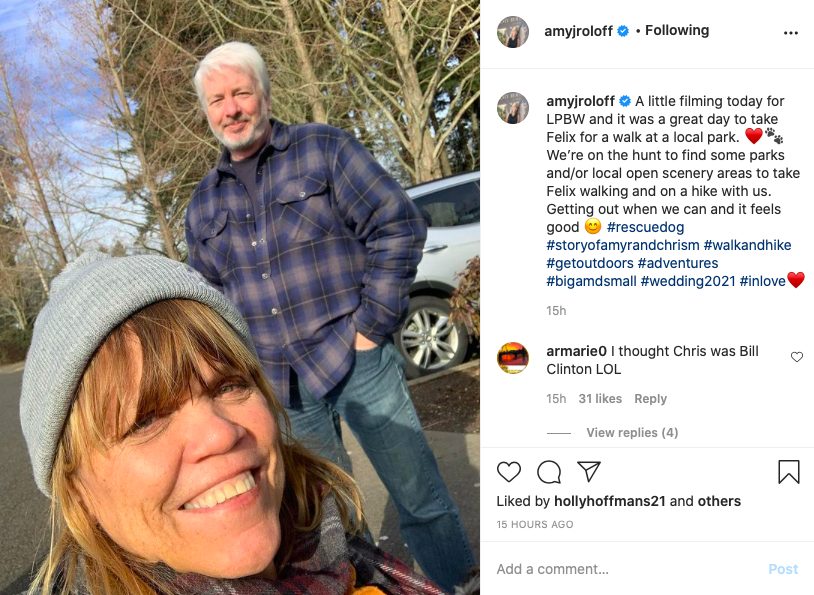The width and height of the screenshot is (814, 595).
Task: Click armarie0's profile avatar
Action: [513, 358]
